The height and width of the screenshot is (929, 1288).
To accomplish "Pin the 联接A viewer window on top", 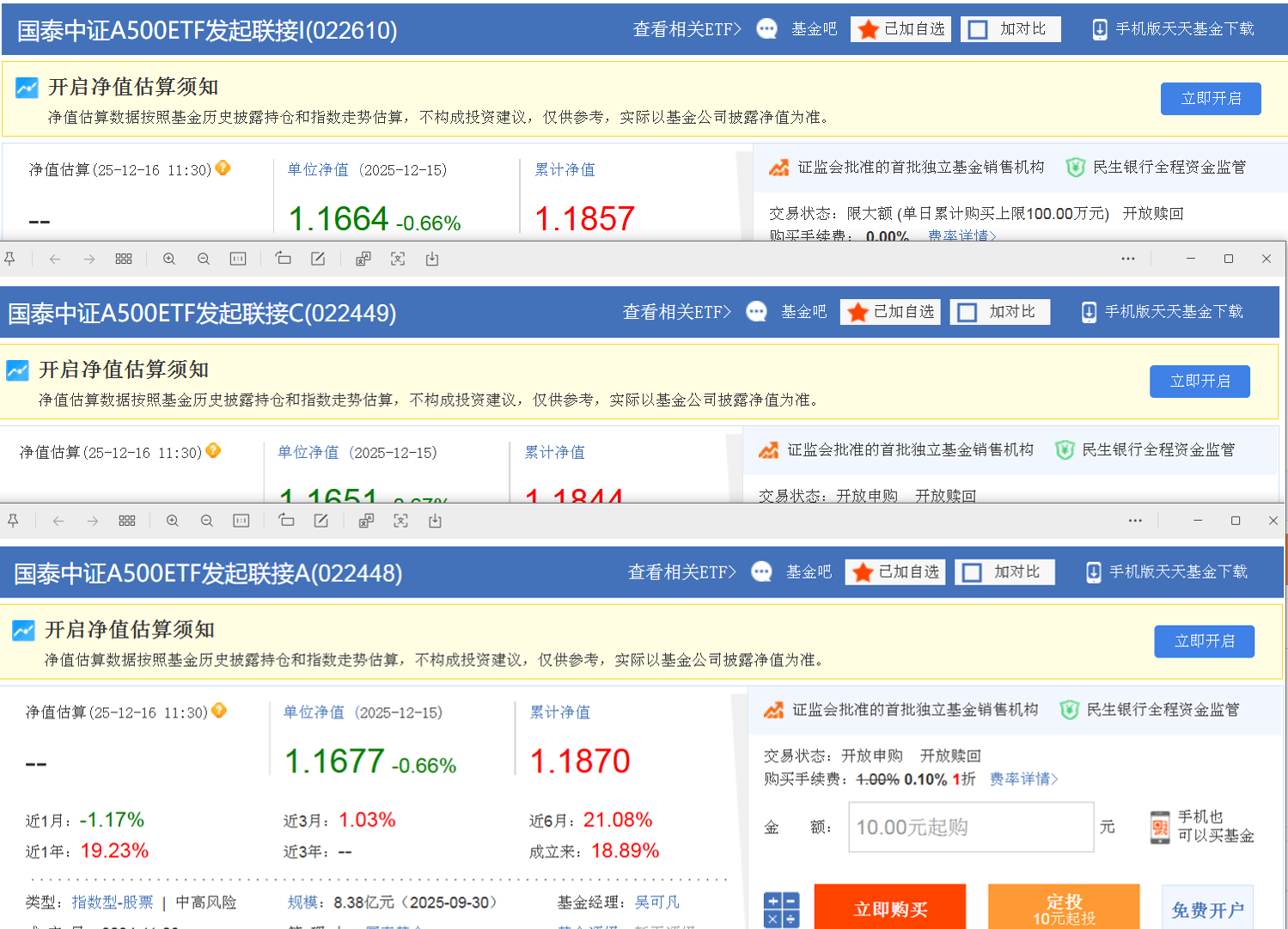I will coord(13,521).
